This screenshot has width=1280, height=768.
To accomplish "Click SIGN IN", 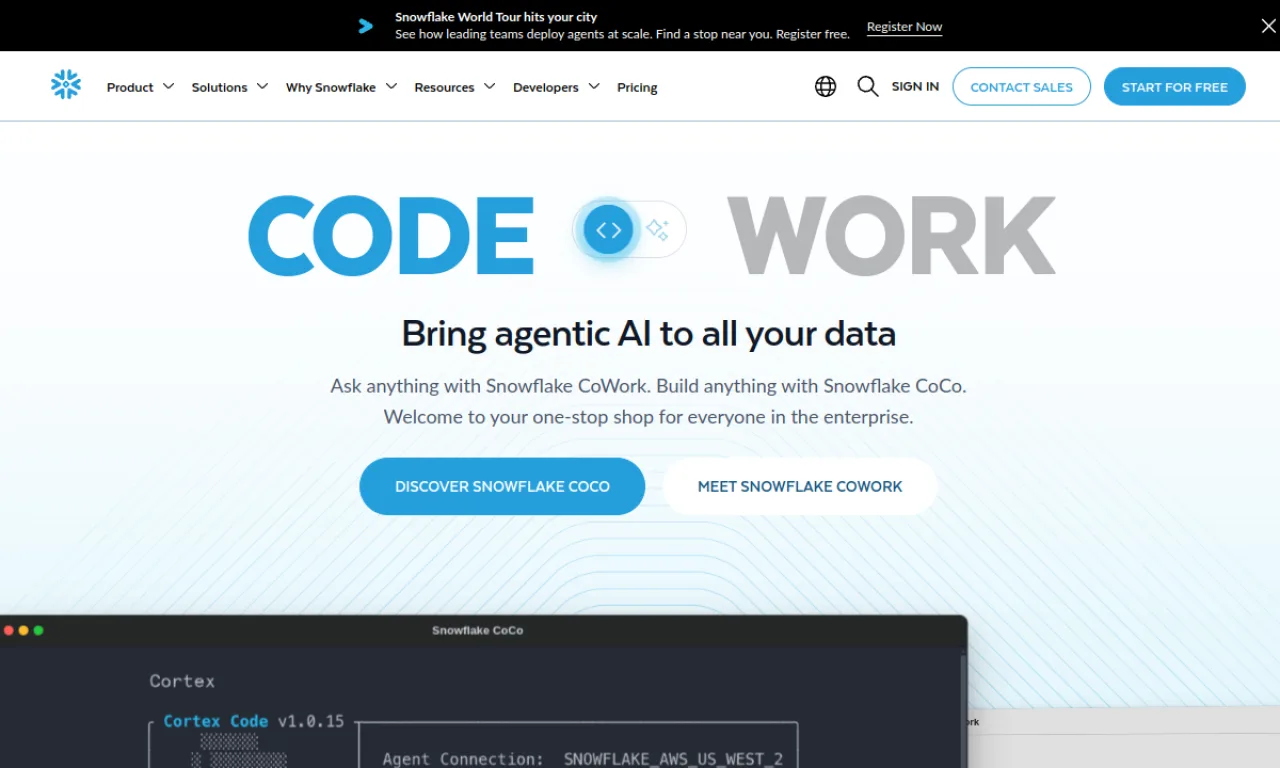I will tap(915, 87).
